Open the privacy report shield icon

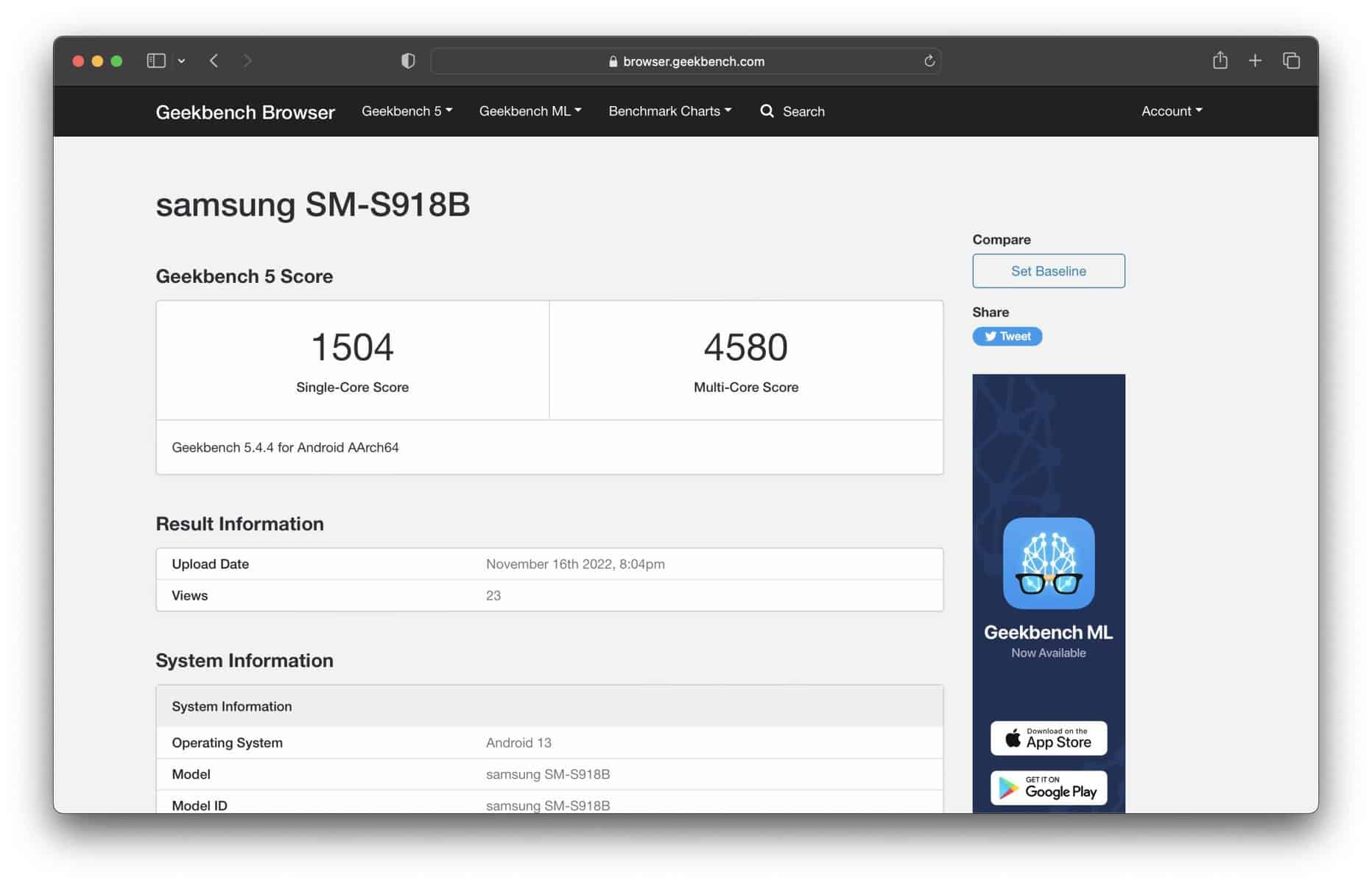[408, 60]
